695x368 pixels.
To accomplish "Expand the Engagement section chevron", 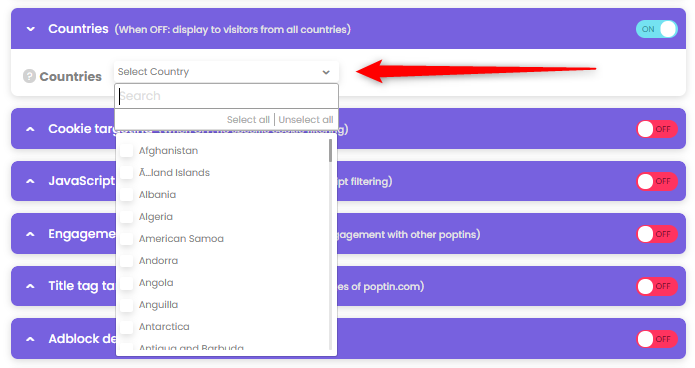I will pos(30,234).
